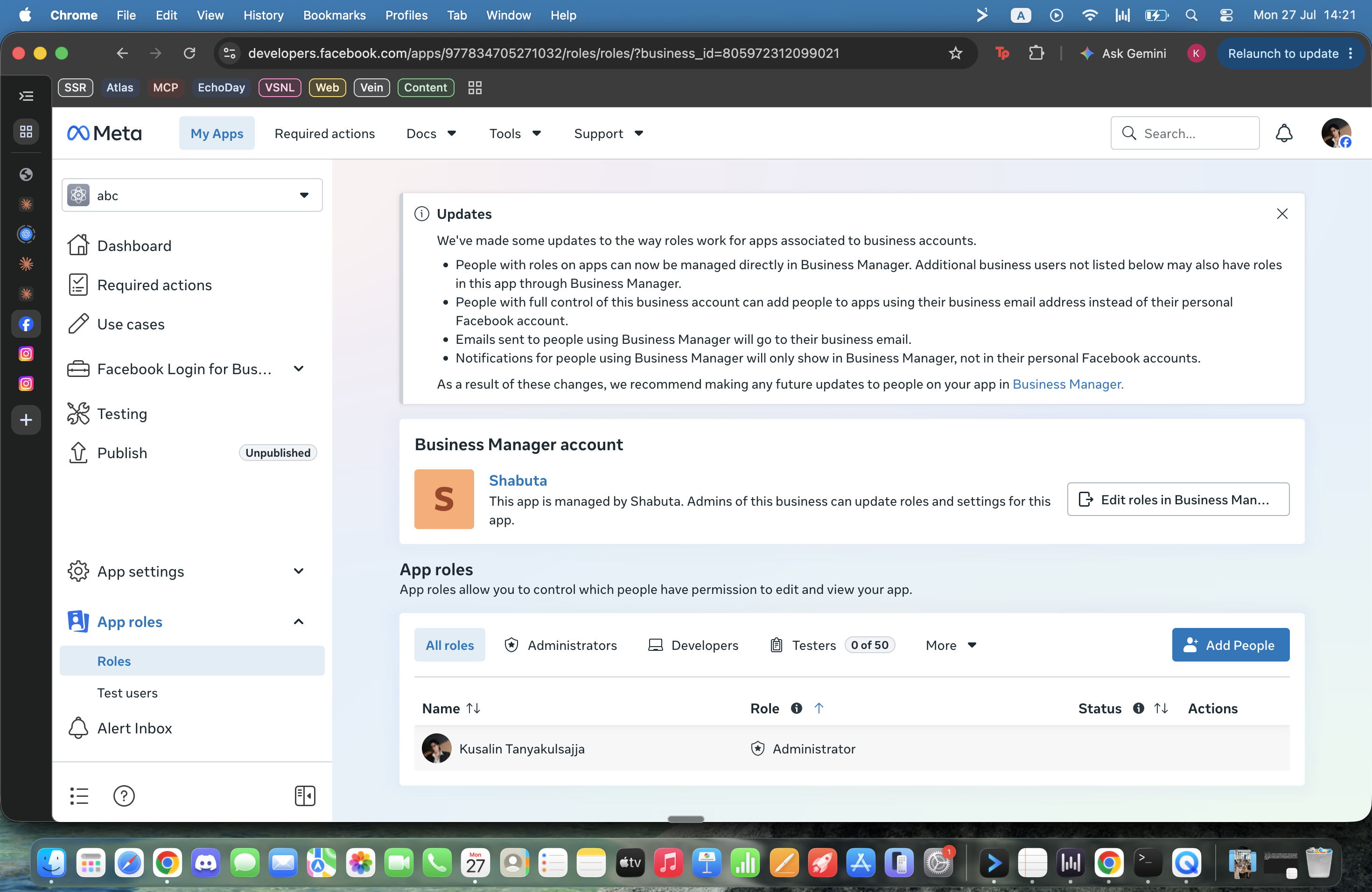Open the tab groups grid icon
This screenshot has width=1372, height=892.
click(475, 88)
